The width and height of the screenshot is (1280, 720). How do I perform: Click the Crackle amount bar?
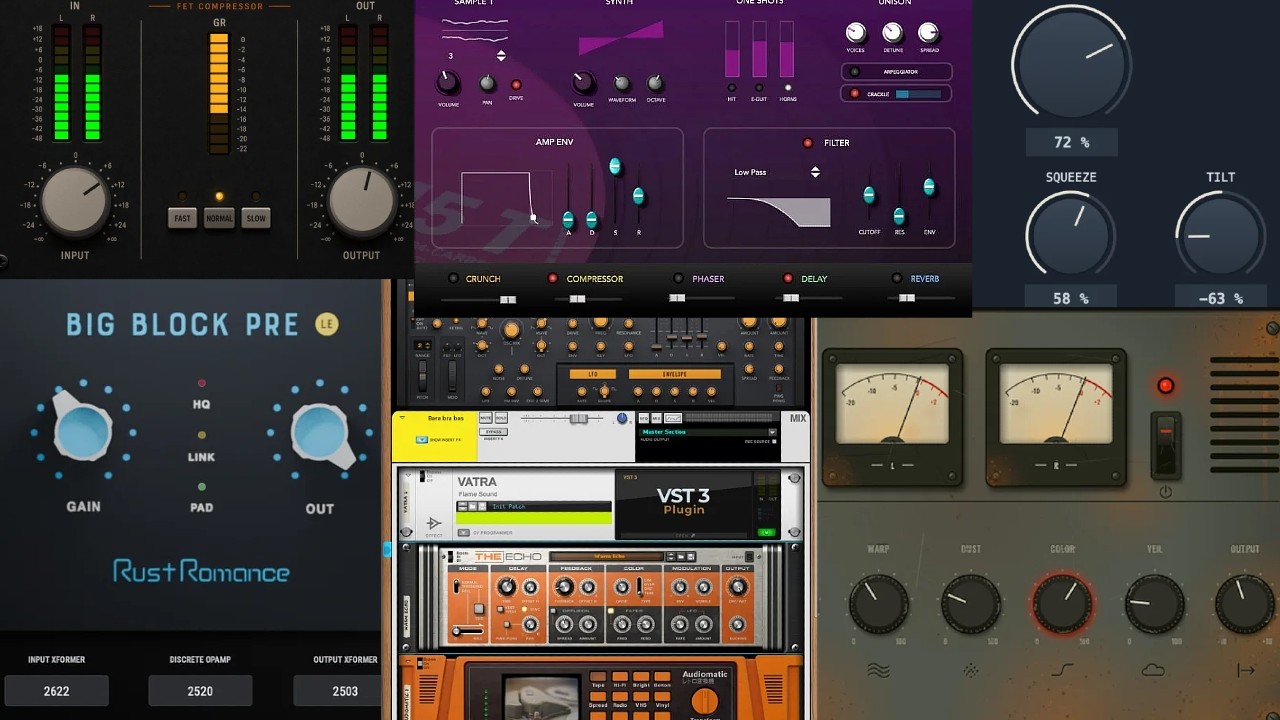[x=919, y=94]
